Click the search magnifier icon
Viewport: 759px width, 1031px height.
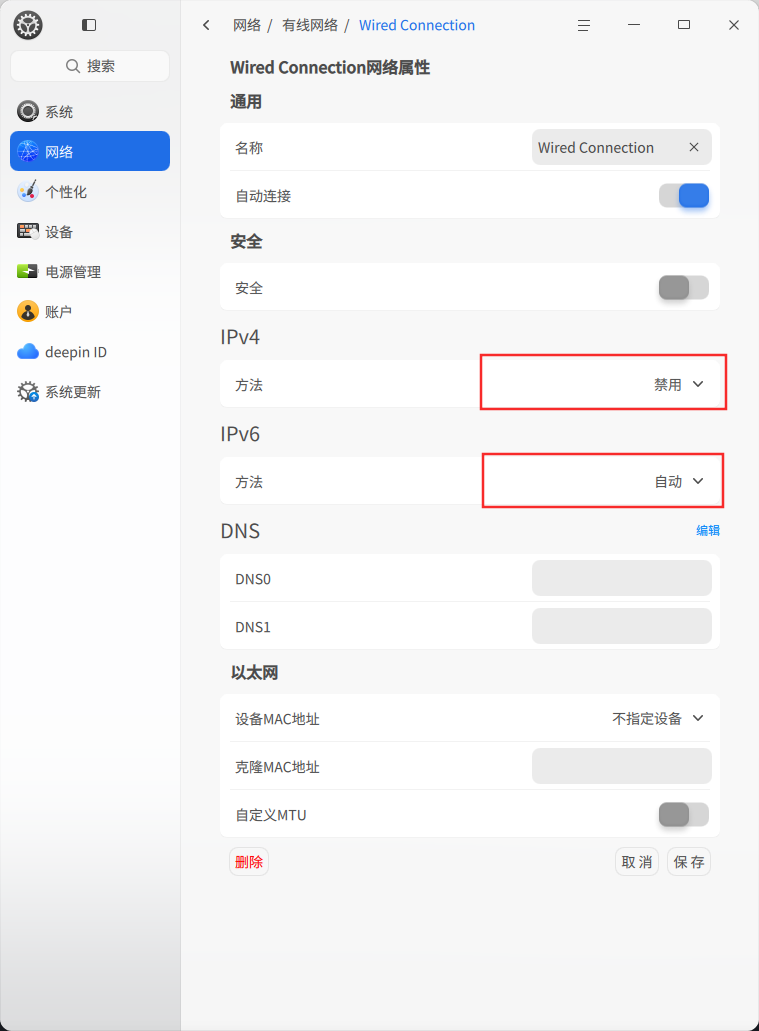(72, 66)
